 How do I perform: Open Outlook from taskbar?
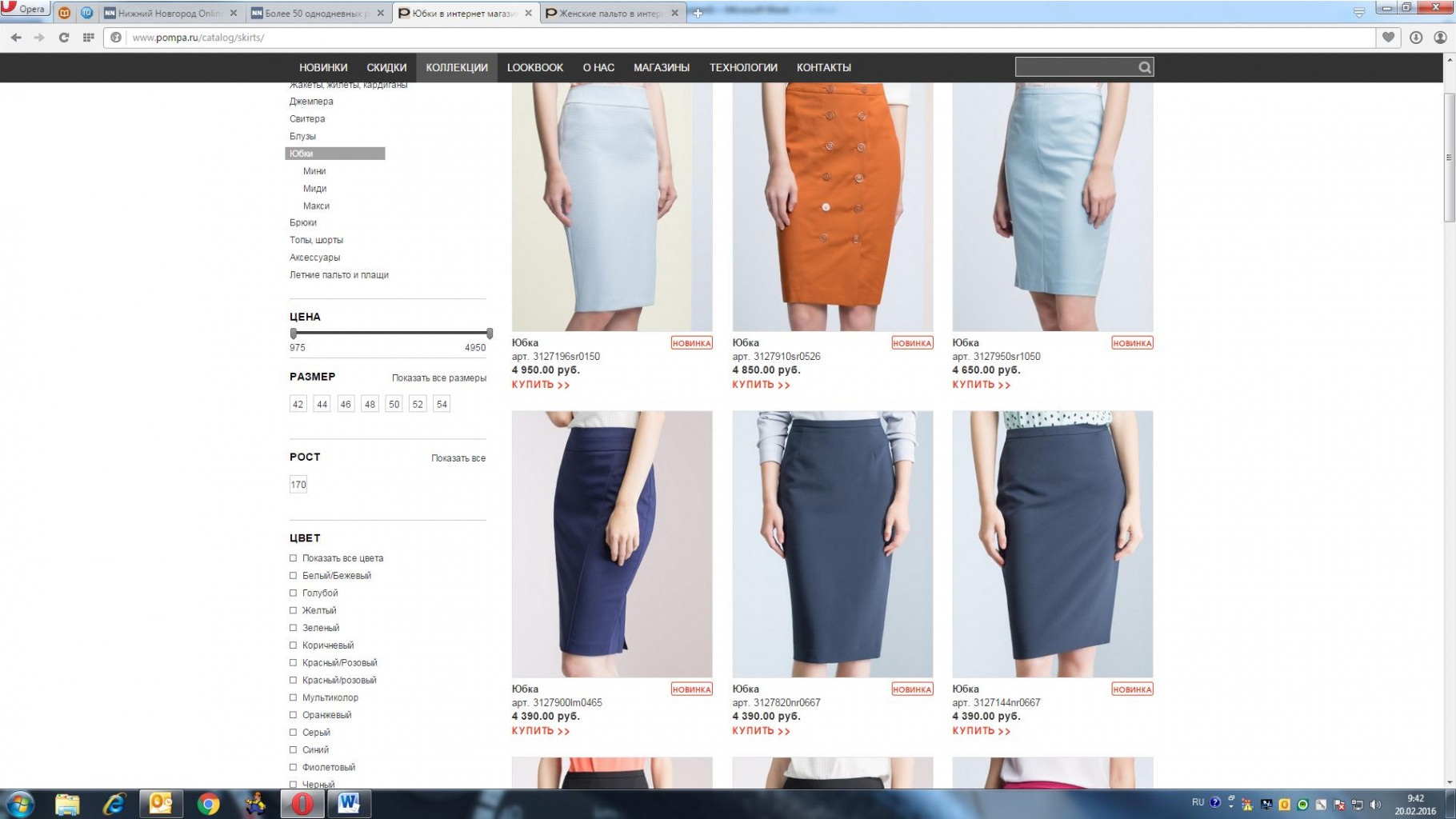(x=161, y=804)
